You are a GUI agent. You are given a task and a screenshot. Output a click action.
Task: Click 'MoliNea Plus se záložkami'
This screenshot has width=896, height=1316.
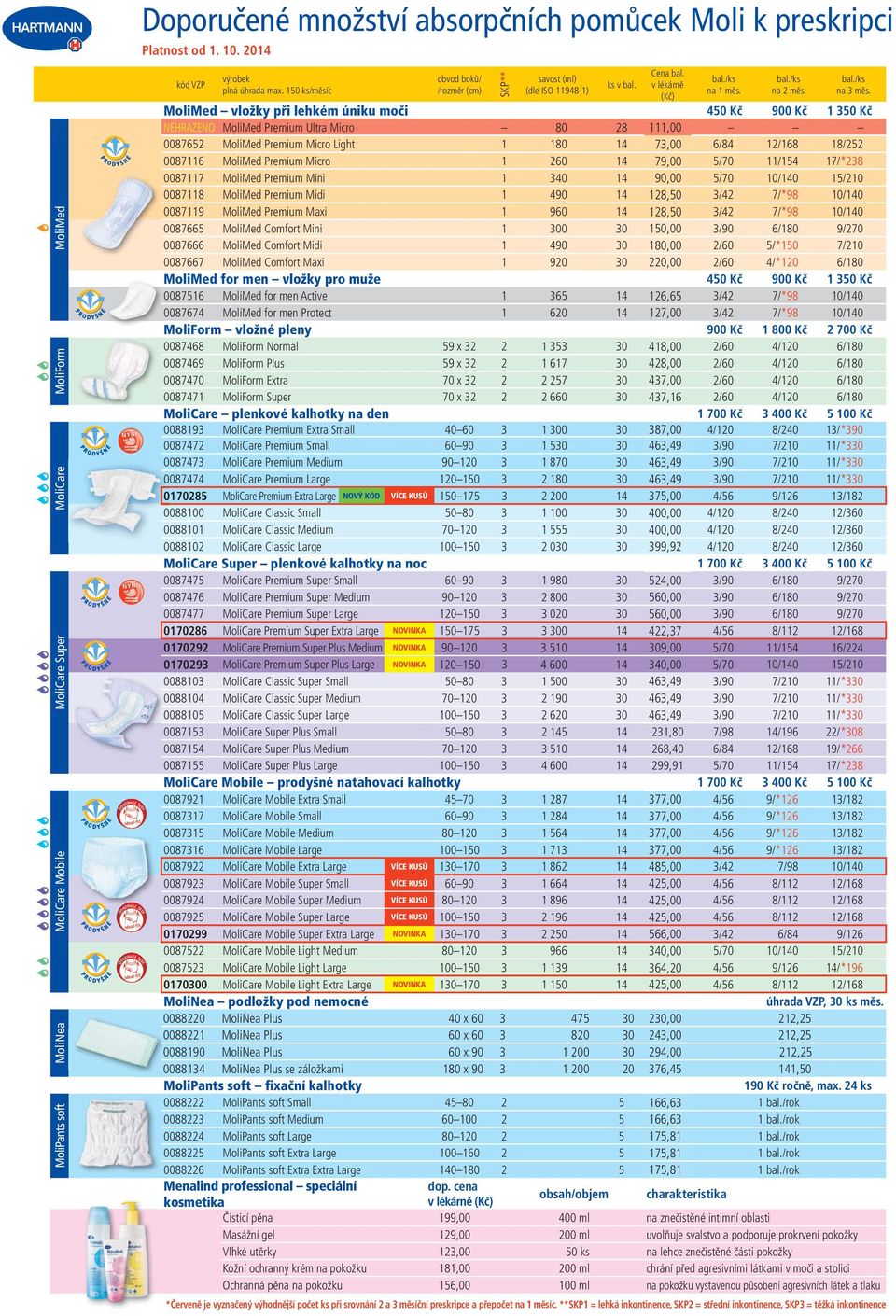coord(282,1070)
